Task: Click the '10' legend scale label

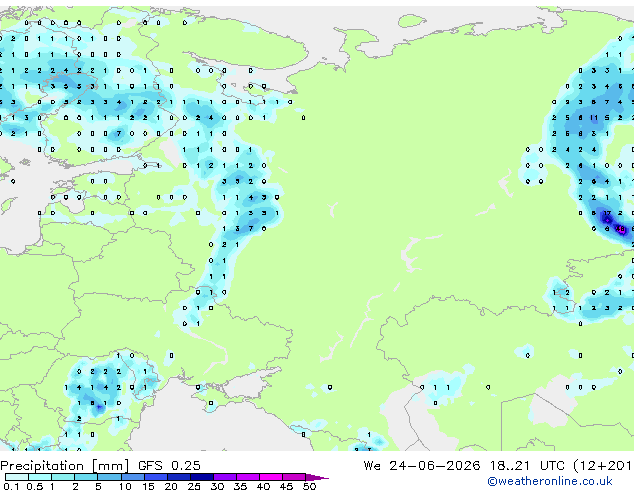Action: coord(125,486)
